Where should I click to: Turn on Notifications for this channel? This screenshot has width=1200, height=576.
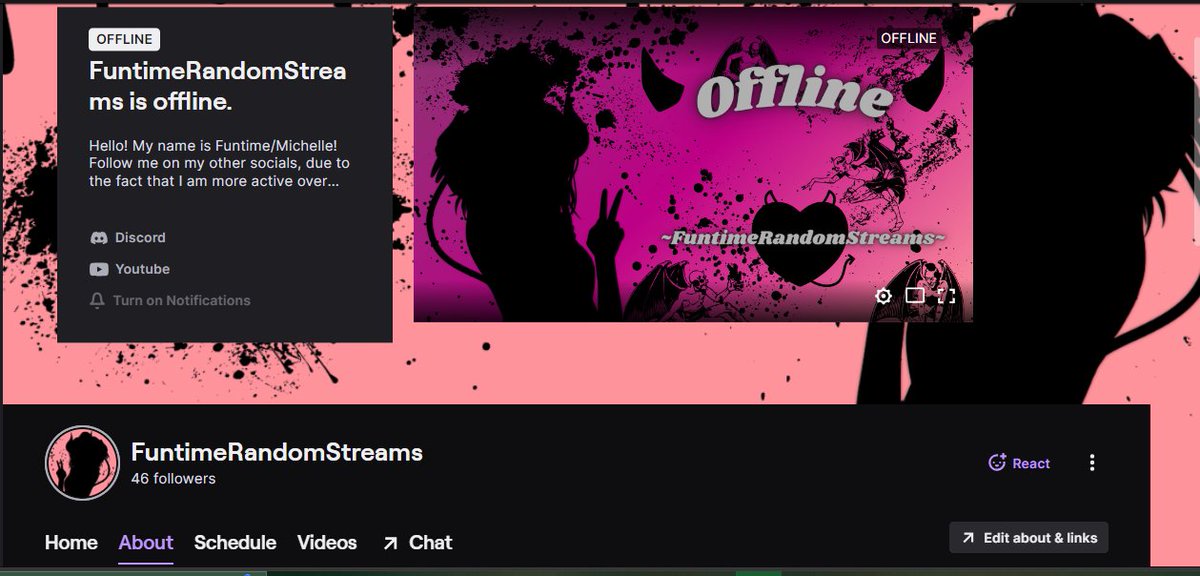[170, 300]
